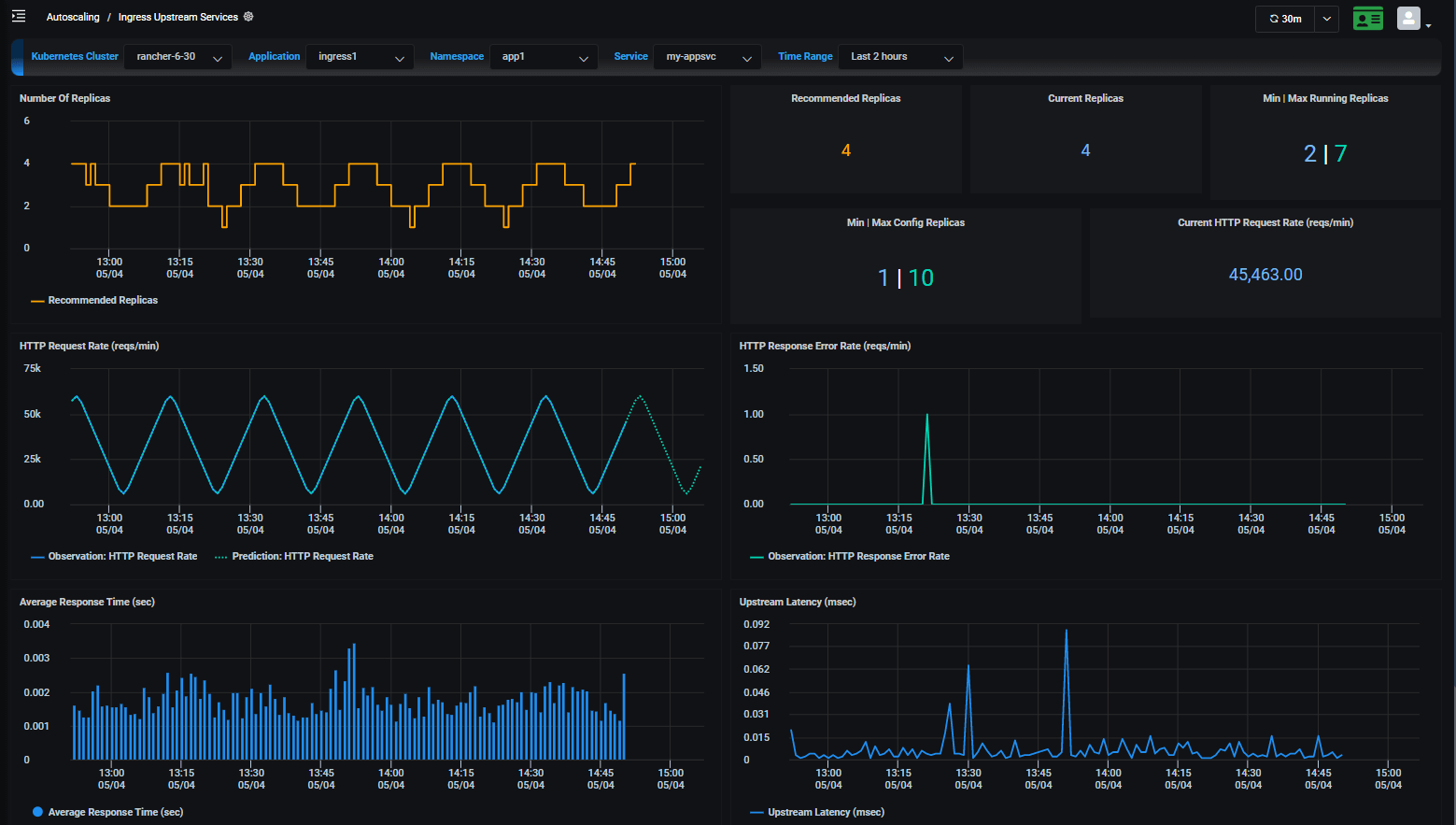Screen dimensions: 1456x825
Task: Click the Current Replicas value 4
Action: click(x=1085, y=150)
